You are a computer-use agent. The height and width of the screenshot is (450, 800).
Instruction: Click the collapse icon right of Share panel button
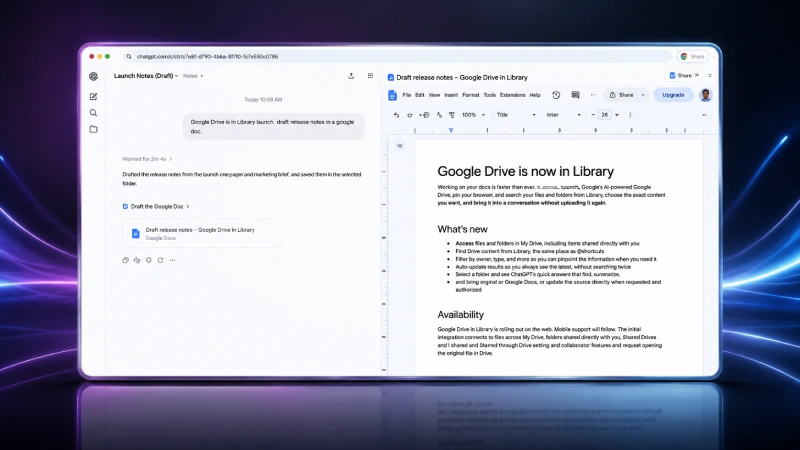pyautogui.click(x=710, y=76)
